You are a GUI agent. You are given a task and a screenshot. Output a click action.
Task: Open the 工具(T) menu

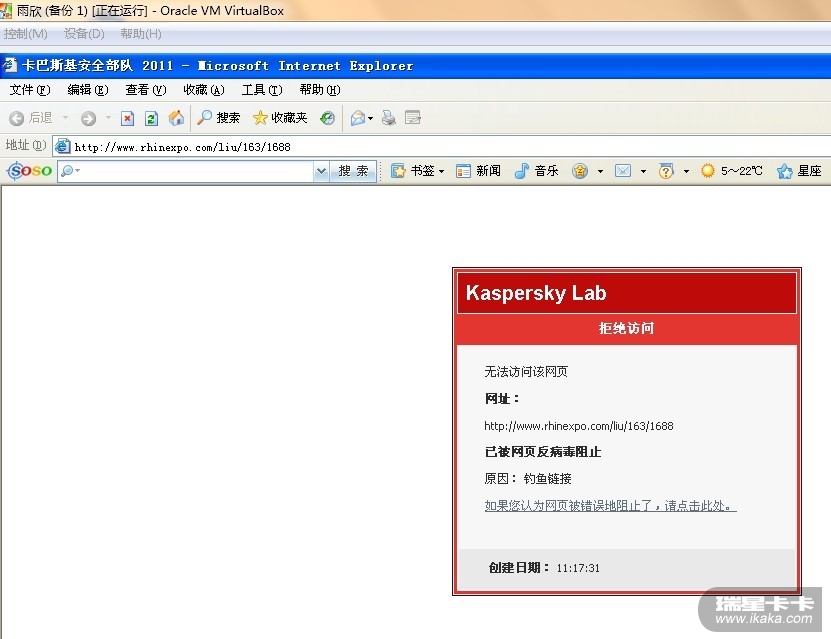[262, 90]
